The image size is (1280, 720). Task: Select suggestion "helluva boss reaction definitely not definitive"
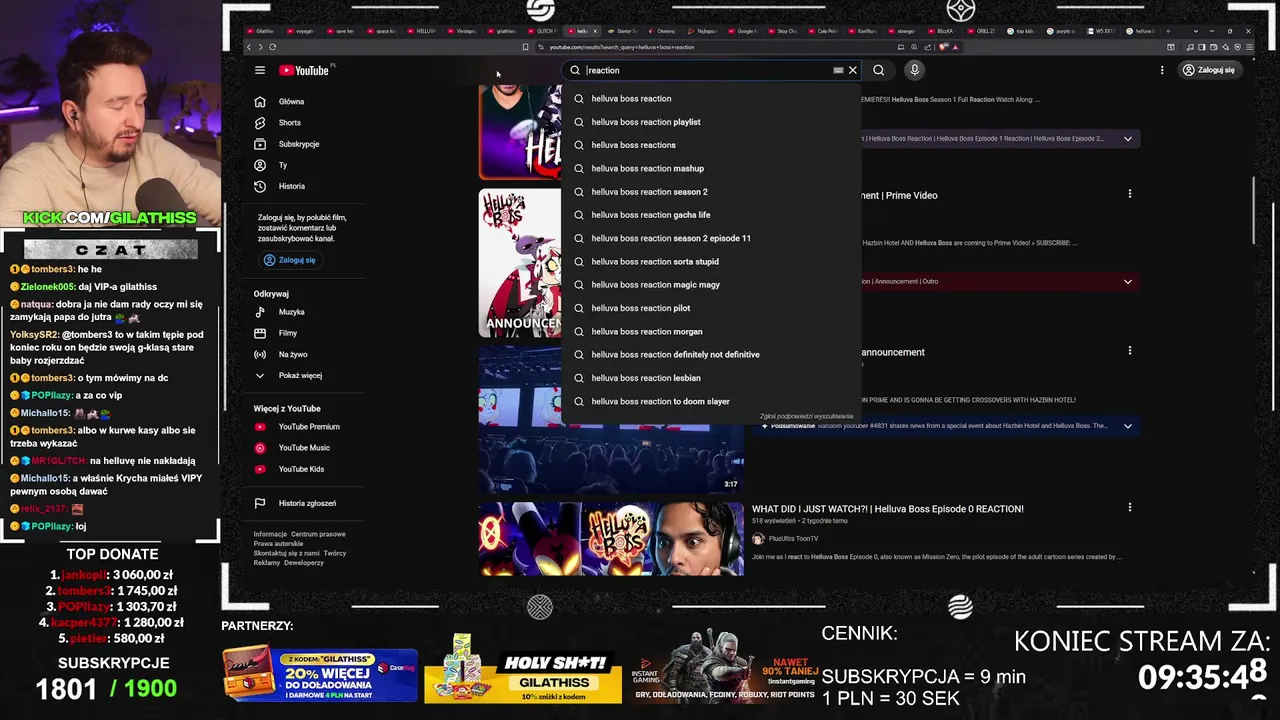pos(711,355)
